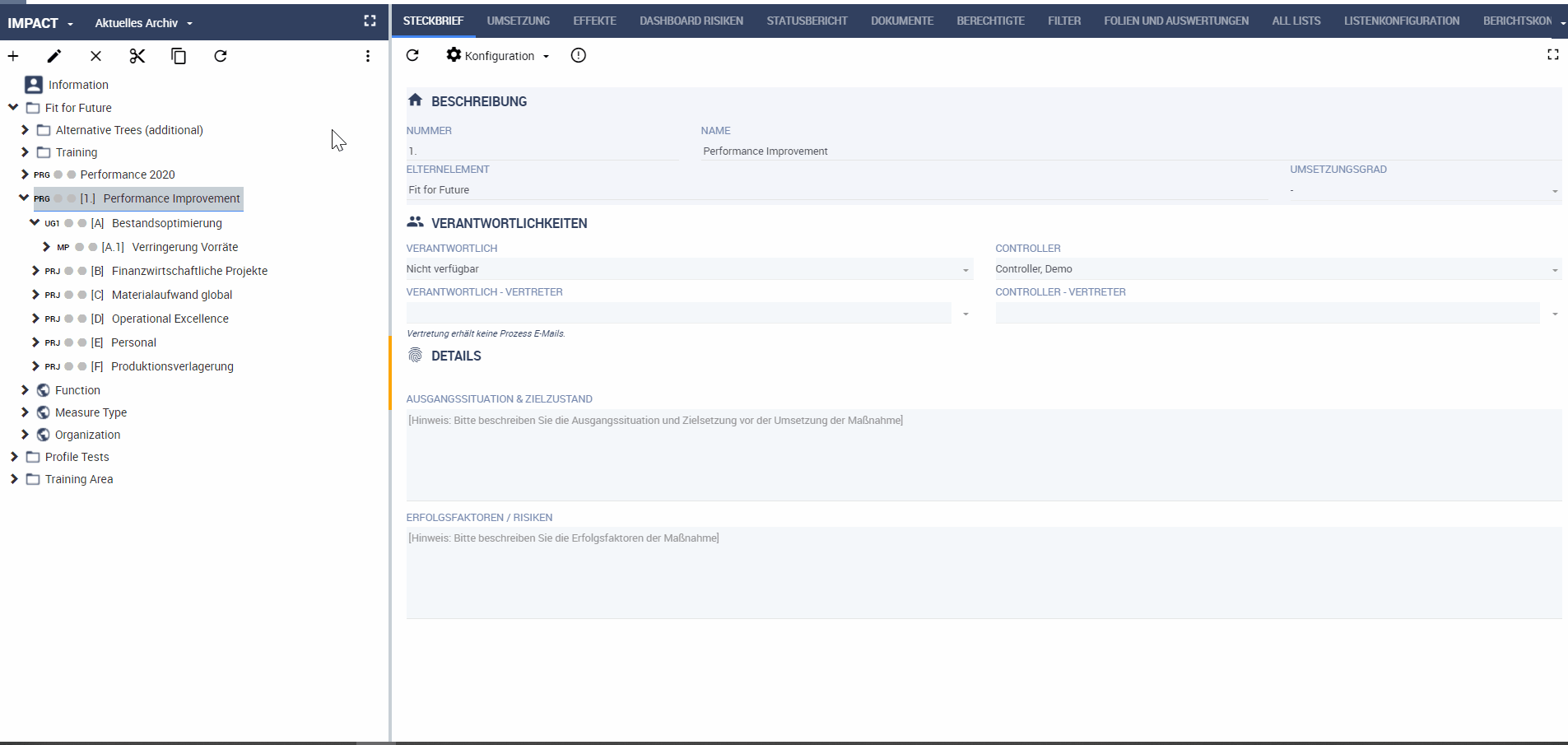Viewport: 1568px width, 745px height.
Task: Select Materialaufwand global in the tree
Action: tap(172, 295)
